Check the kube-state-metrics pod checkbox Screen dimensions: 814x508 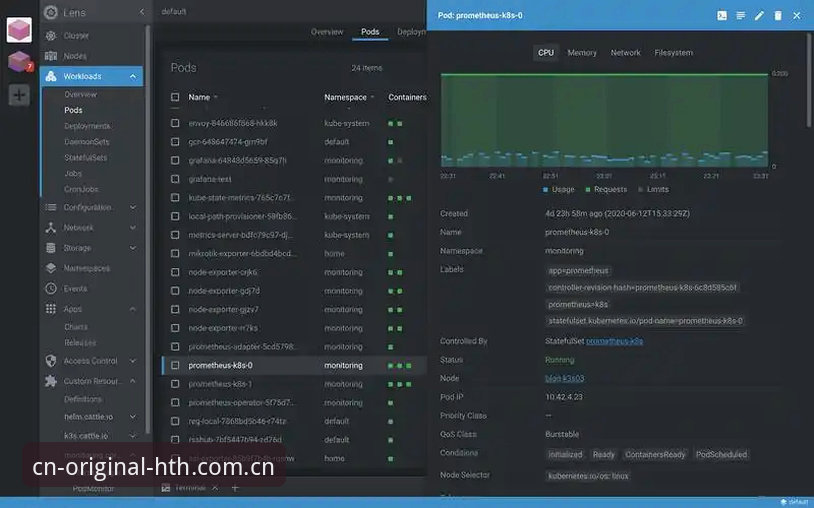175,198
